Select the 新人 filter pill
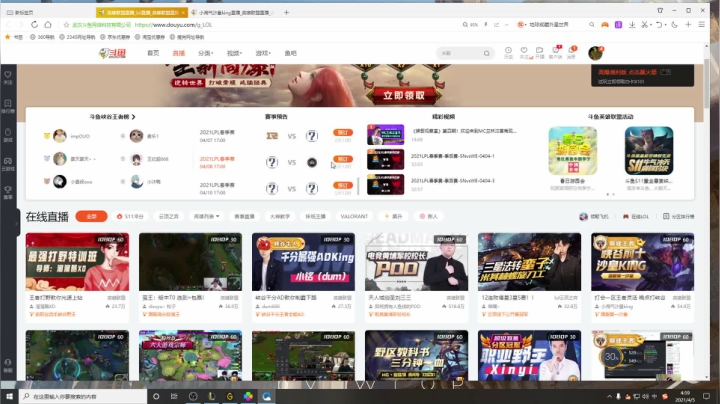This screenshot has width=720, height=404. coord(428,216)
